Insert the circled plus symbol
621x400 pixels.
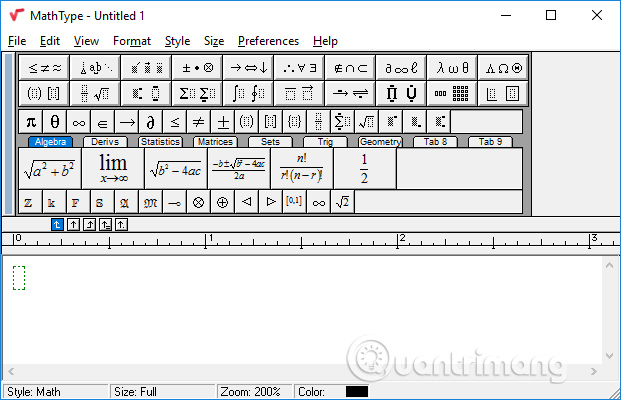click(223, 202)
